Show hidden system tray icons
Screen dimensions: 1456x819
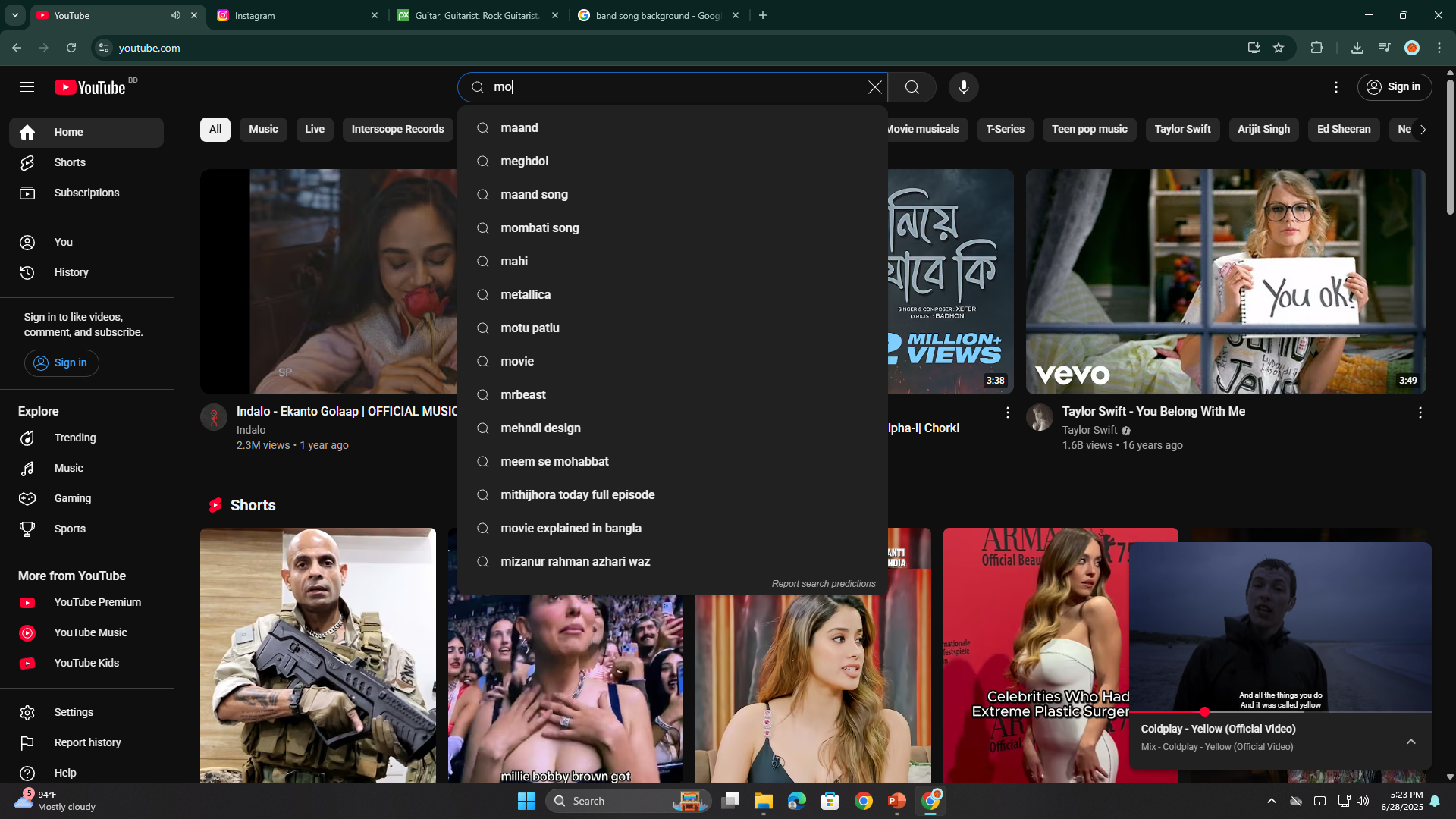[x=1272, y=801]
